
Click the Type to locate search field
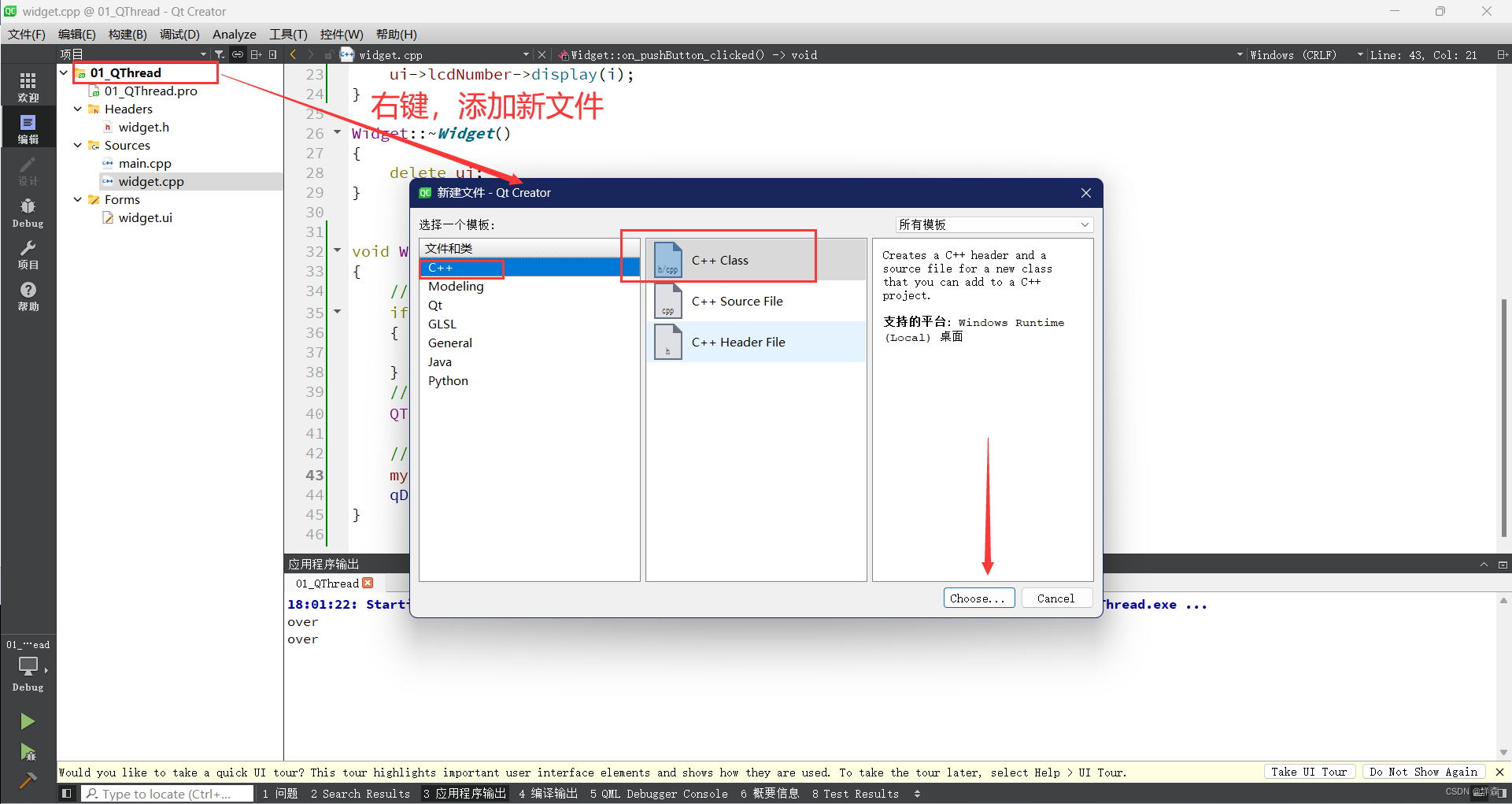pyautogui.click(x=168, y=794)
